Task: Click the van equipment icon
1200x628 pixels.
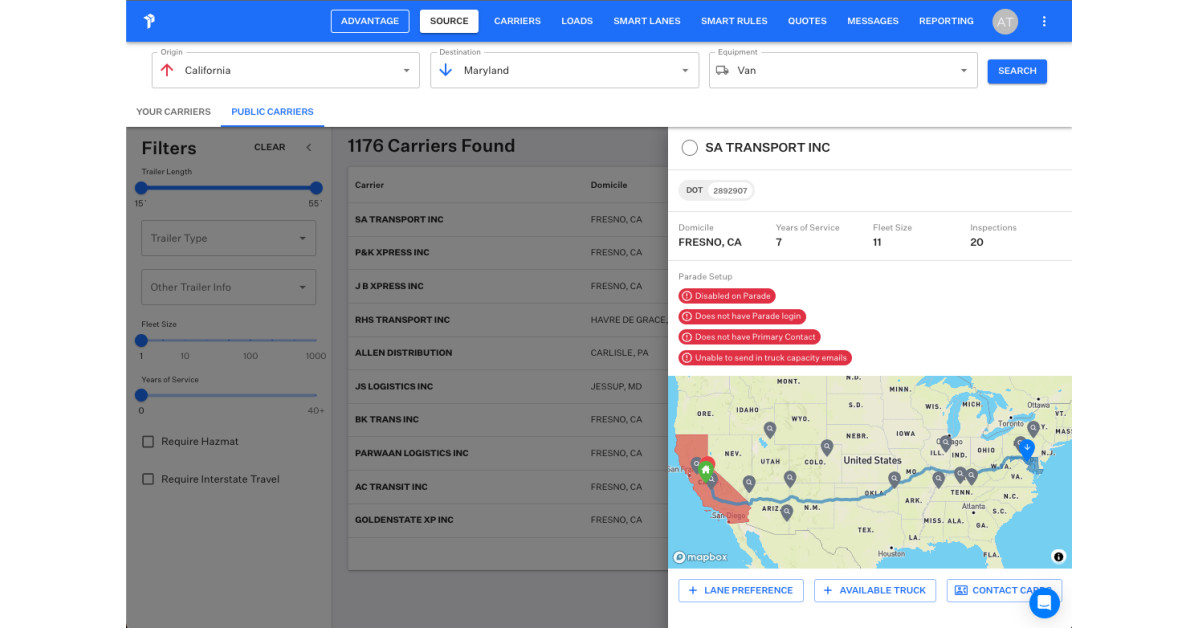Action: coord(724,70)
